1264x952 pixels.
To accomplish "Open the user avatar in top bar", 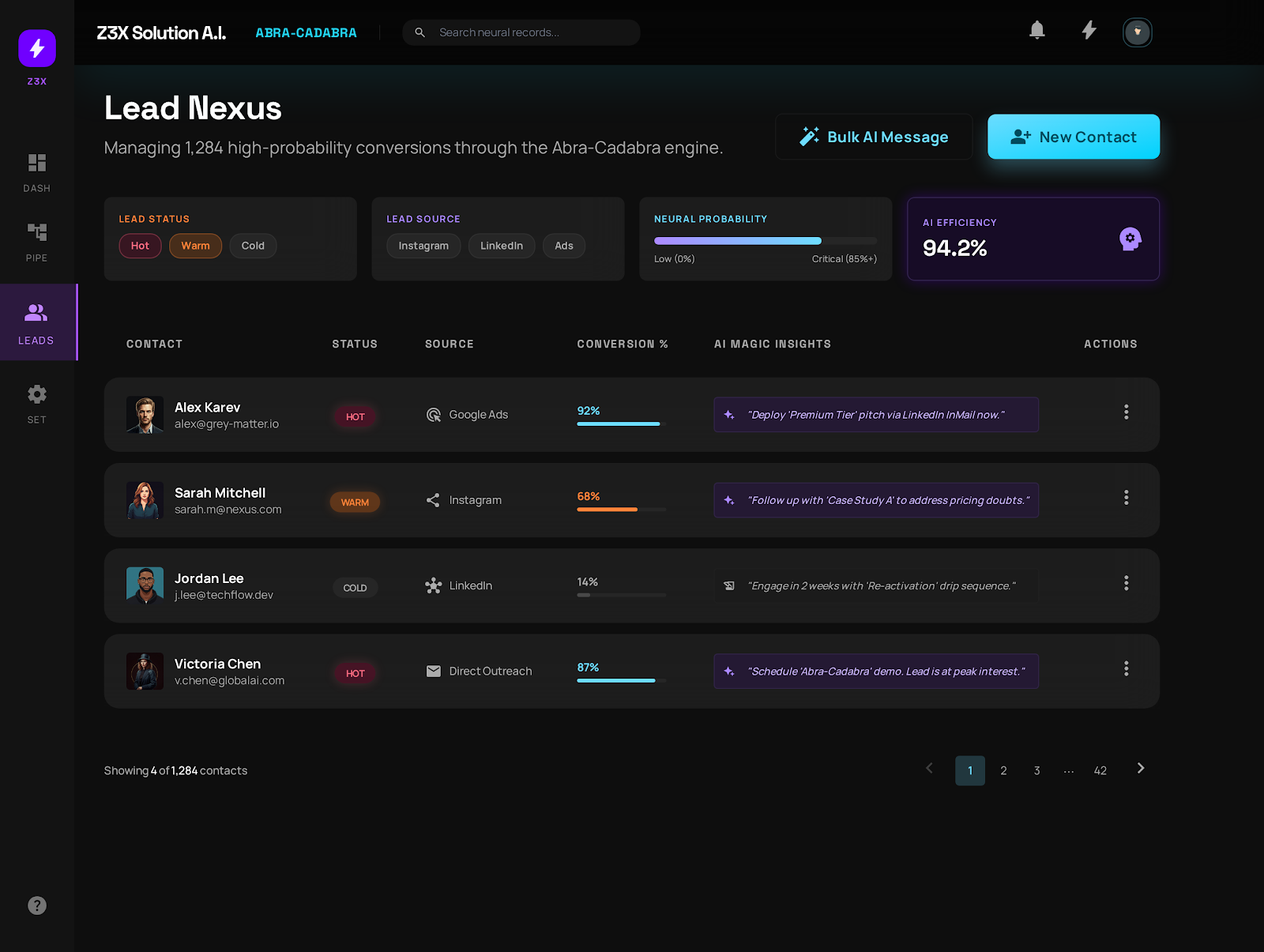I will [1137, 32].
